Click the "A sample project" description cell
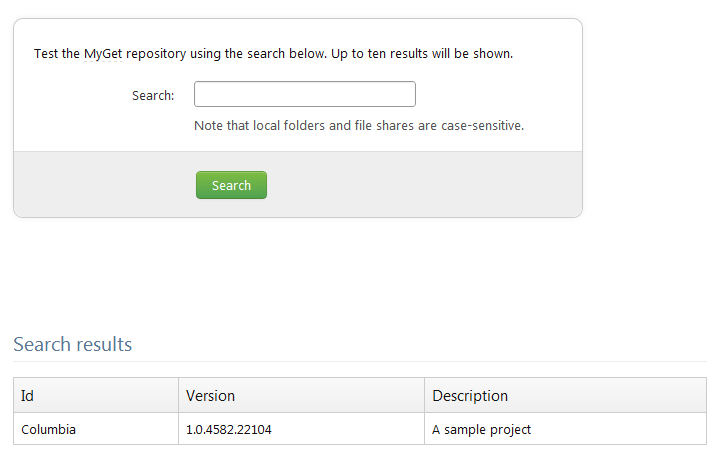This screenshot has width=713, height=459. [481, 430]
